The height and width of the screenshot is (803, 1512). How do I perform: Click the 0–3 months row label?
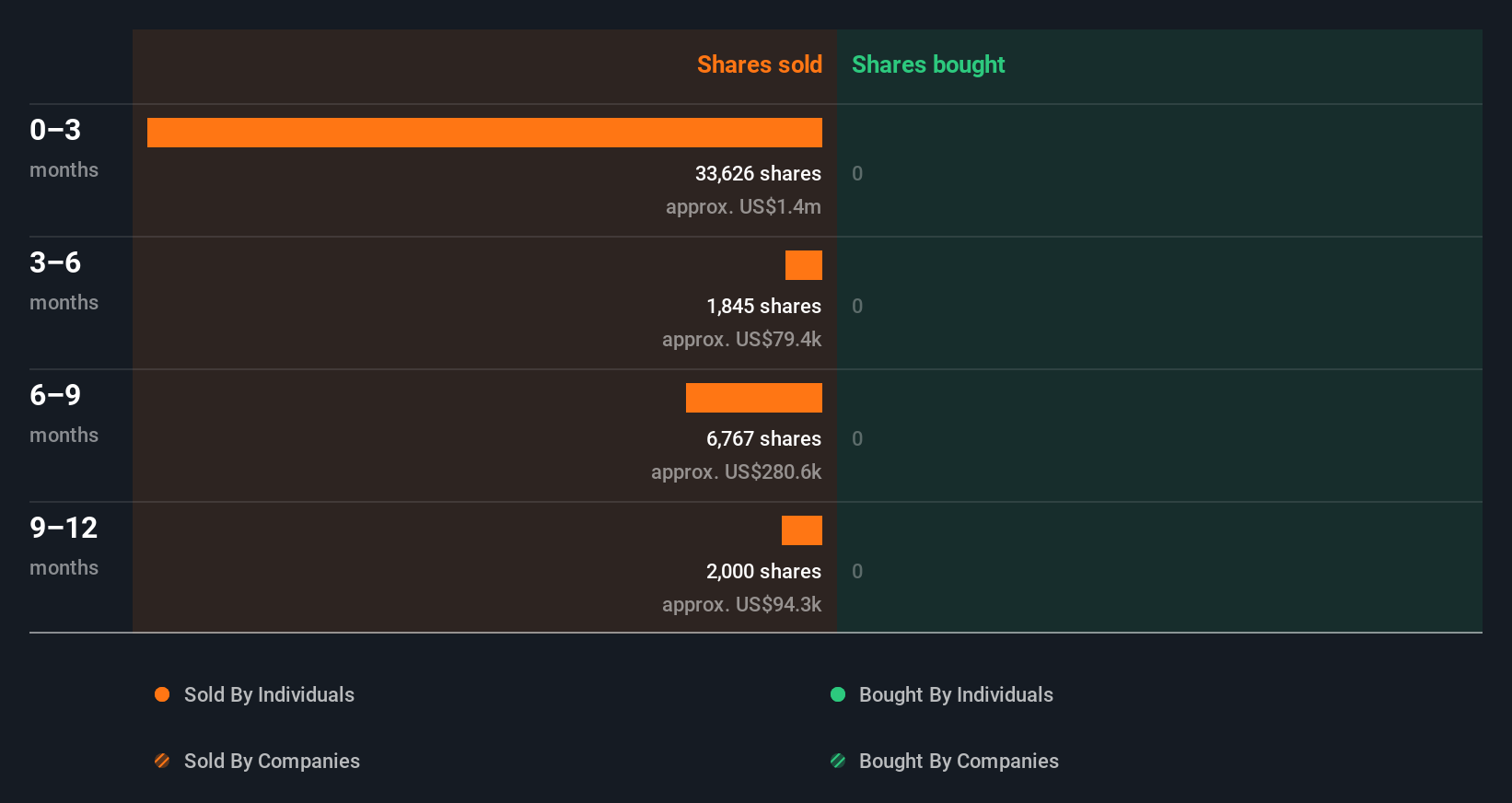tap(64, 148)
